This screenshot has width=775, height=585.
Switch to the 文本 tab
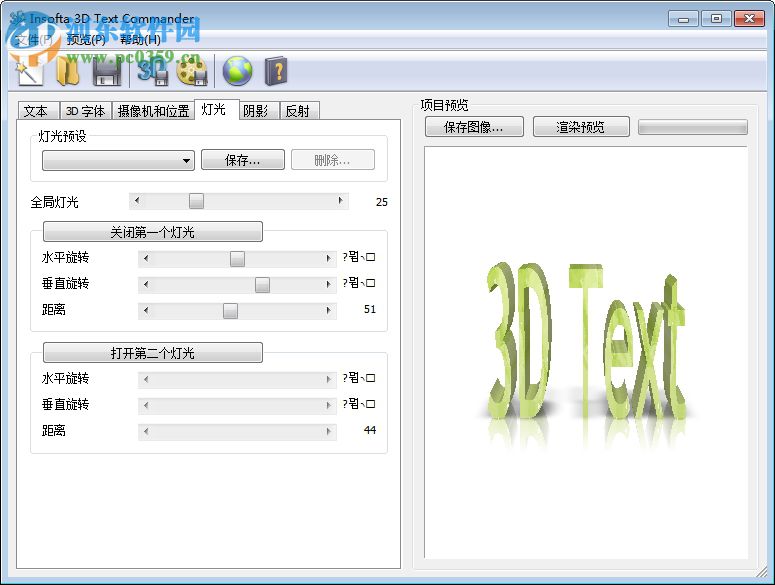coord(37,111)
